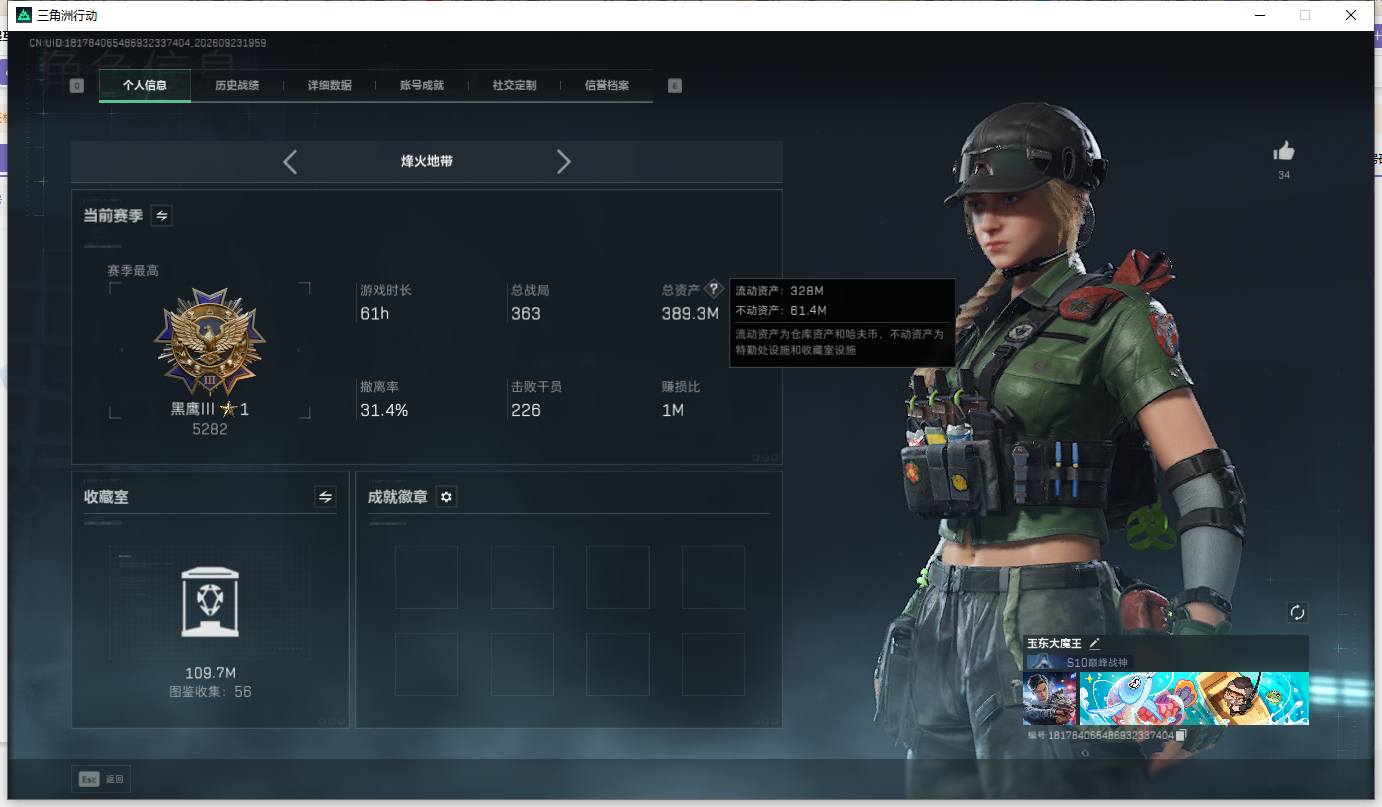View the 信誉档案 tab
The width and height of the screenshot is (1382, 807).
point(607,85)
